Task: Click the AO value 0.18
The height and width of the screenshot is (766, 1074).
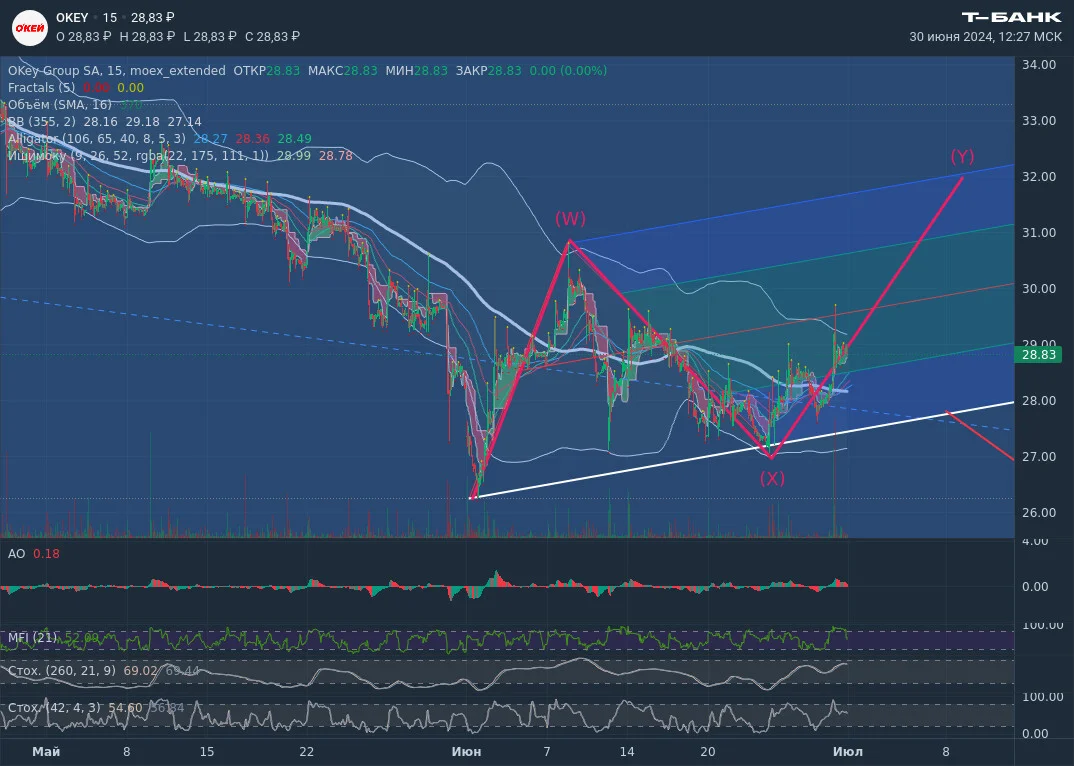Action: click(46, 554)
